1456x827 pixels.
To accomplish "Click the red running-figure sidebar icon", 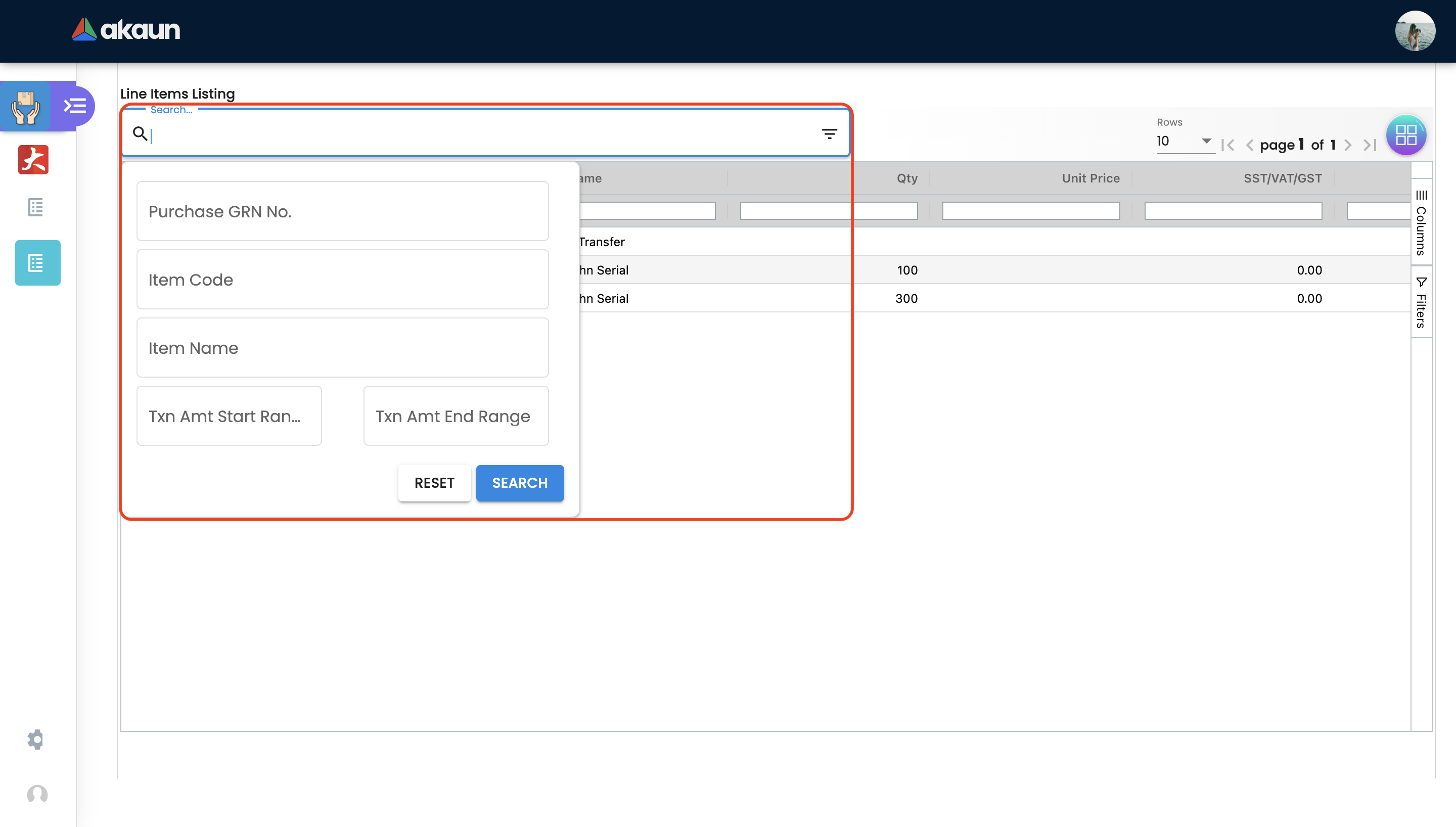I will (33, 160).
